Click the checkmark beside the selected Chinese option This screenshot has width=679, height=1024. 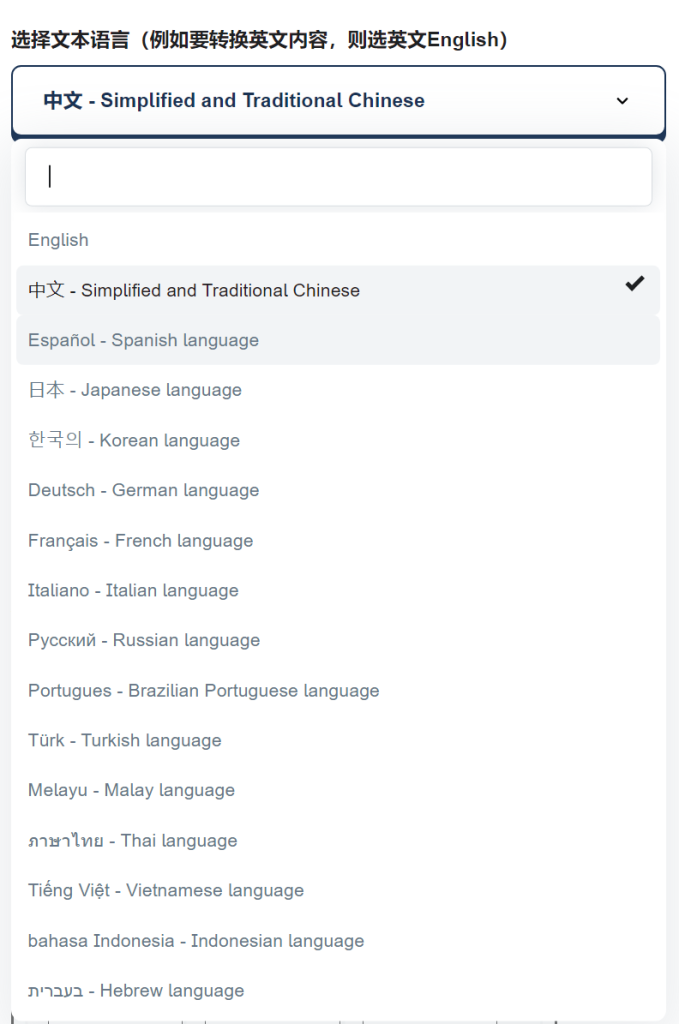pyautogui.click(x=634, y=284)
